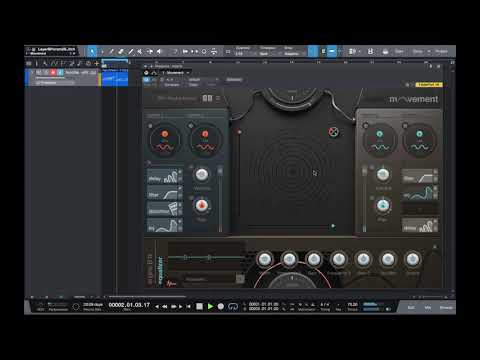Open the equalizer section dropdown arrow
The width and height of the screenshot is (480, 360).
point(240,279)
